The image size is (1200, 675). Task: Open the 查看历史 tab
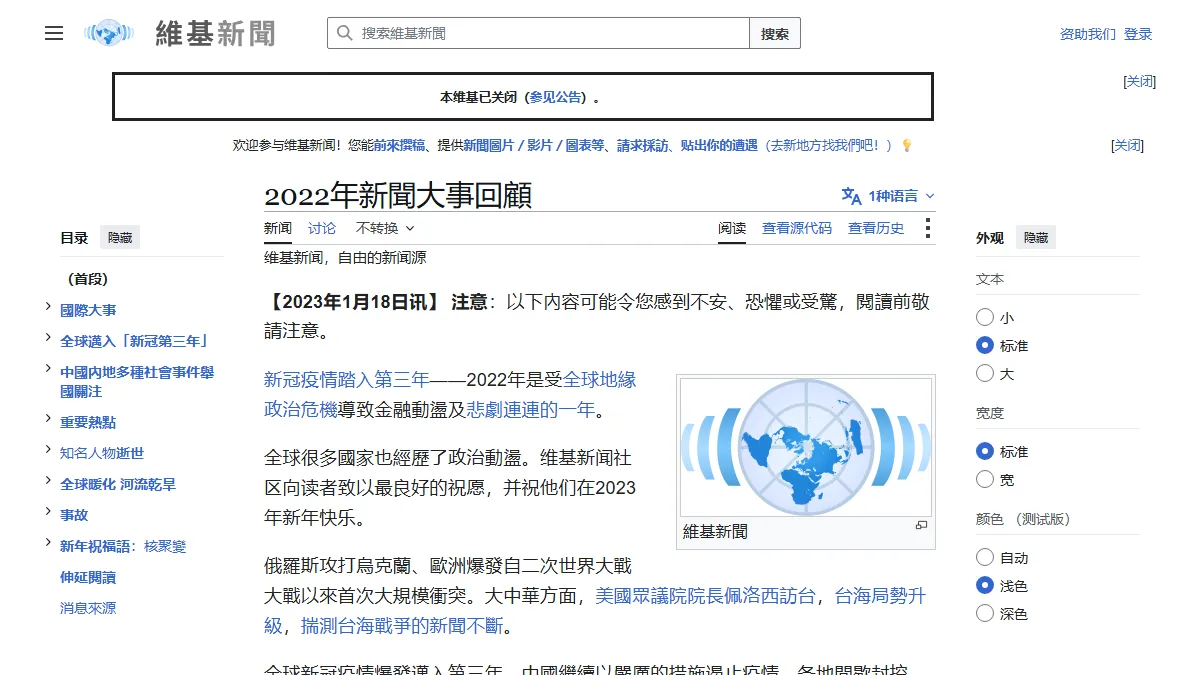876,228
